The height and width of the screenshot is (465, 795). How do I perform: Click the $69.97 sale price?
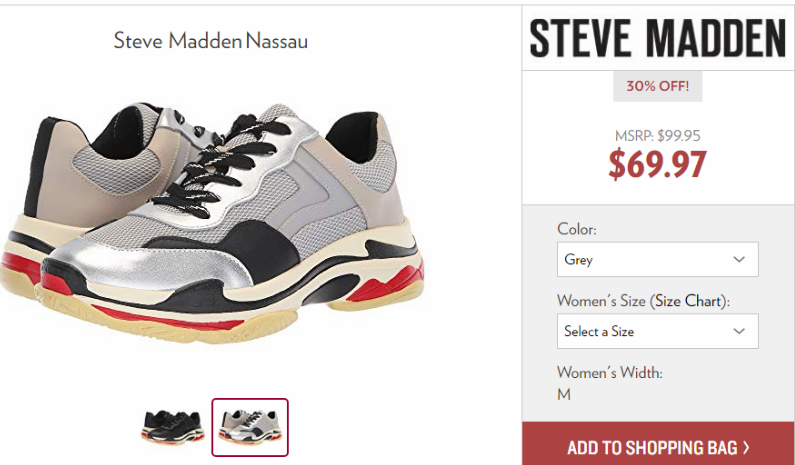(658, 164)
